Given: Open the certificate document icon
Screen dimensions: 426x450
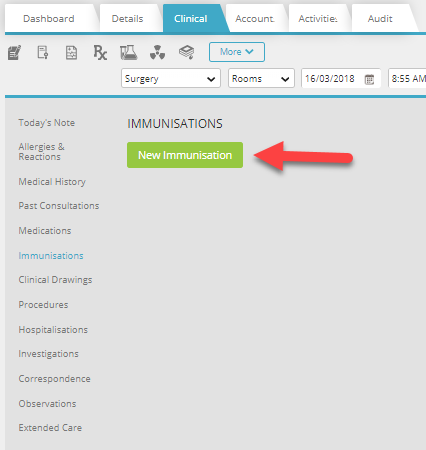Looking at the screenshot, I should click(43, 52).
